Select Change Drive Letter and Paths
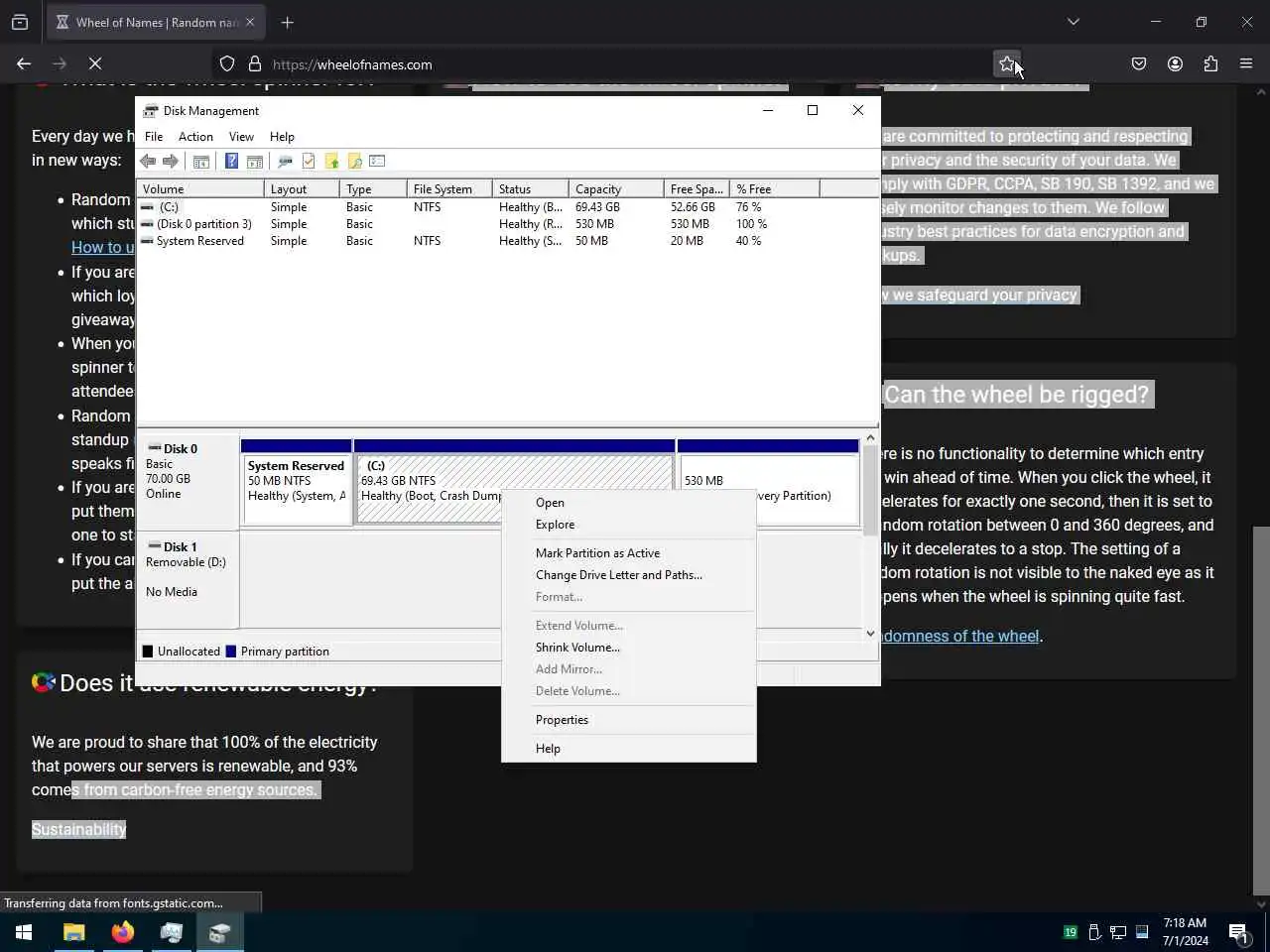Screen dimensions: 1270x952 click(x=629, y=575)
